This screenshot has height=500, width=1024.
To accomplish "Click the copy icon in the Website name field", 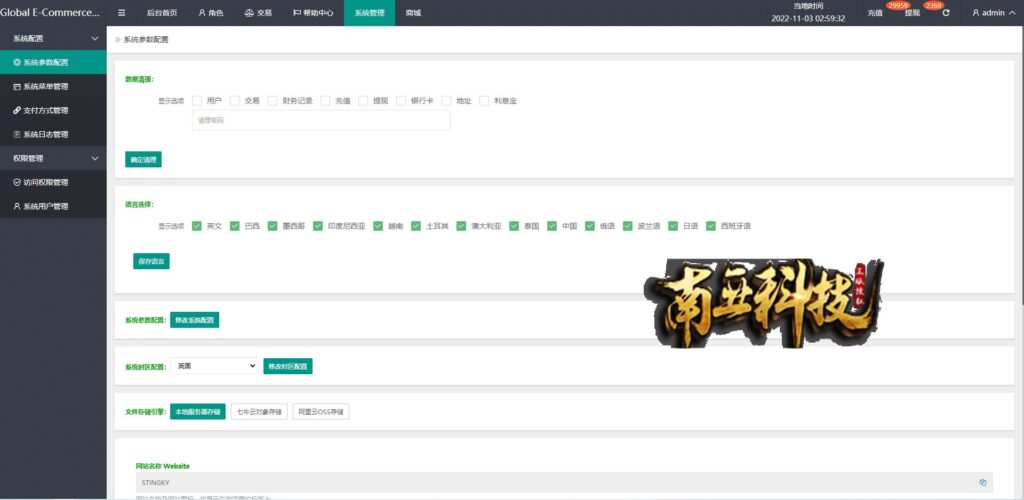I will click(982, 482).
